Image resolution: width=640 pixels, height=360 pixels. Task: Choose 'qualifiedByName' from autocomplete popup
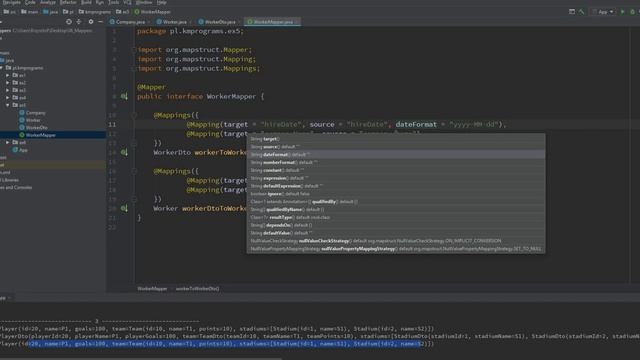[396, 209]
